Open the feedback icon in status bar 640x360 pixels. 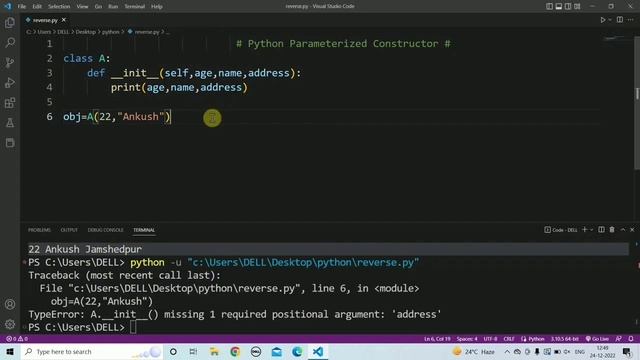tap(619, 339)
